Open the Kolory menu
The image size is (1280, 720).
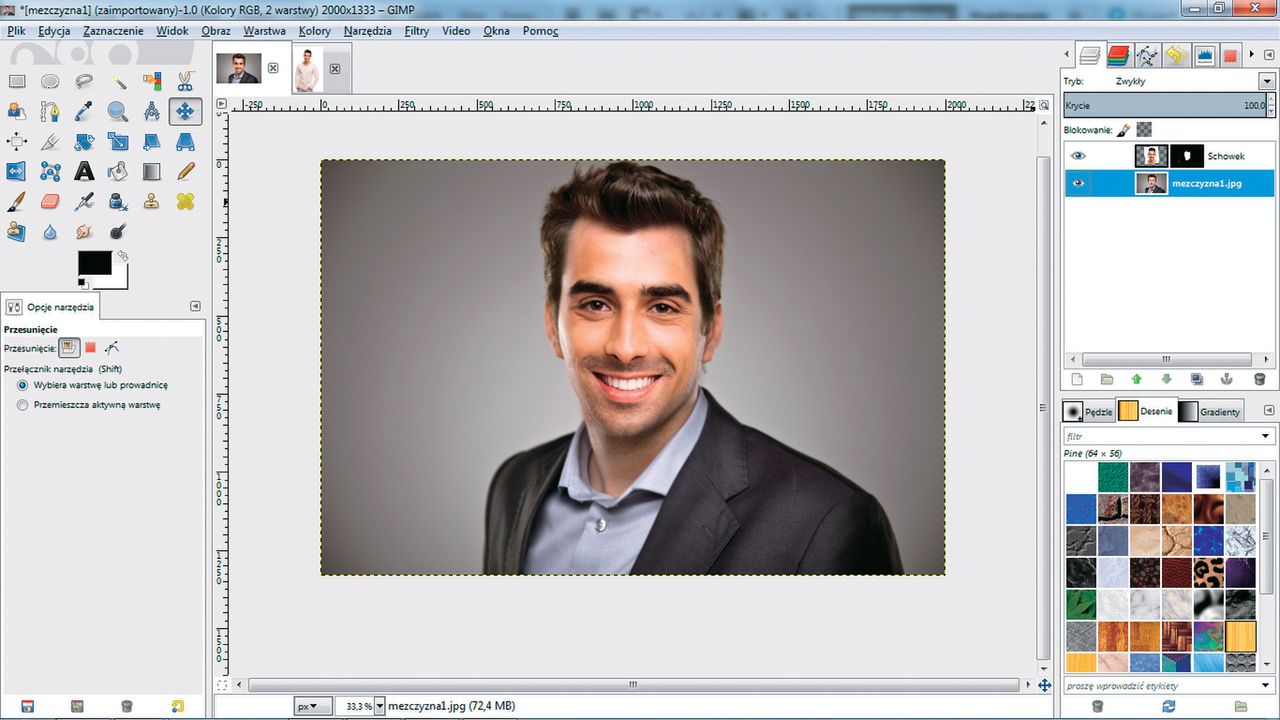tap(314, 31)
